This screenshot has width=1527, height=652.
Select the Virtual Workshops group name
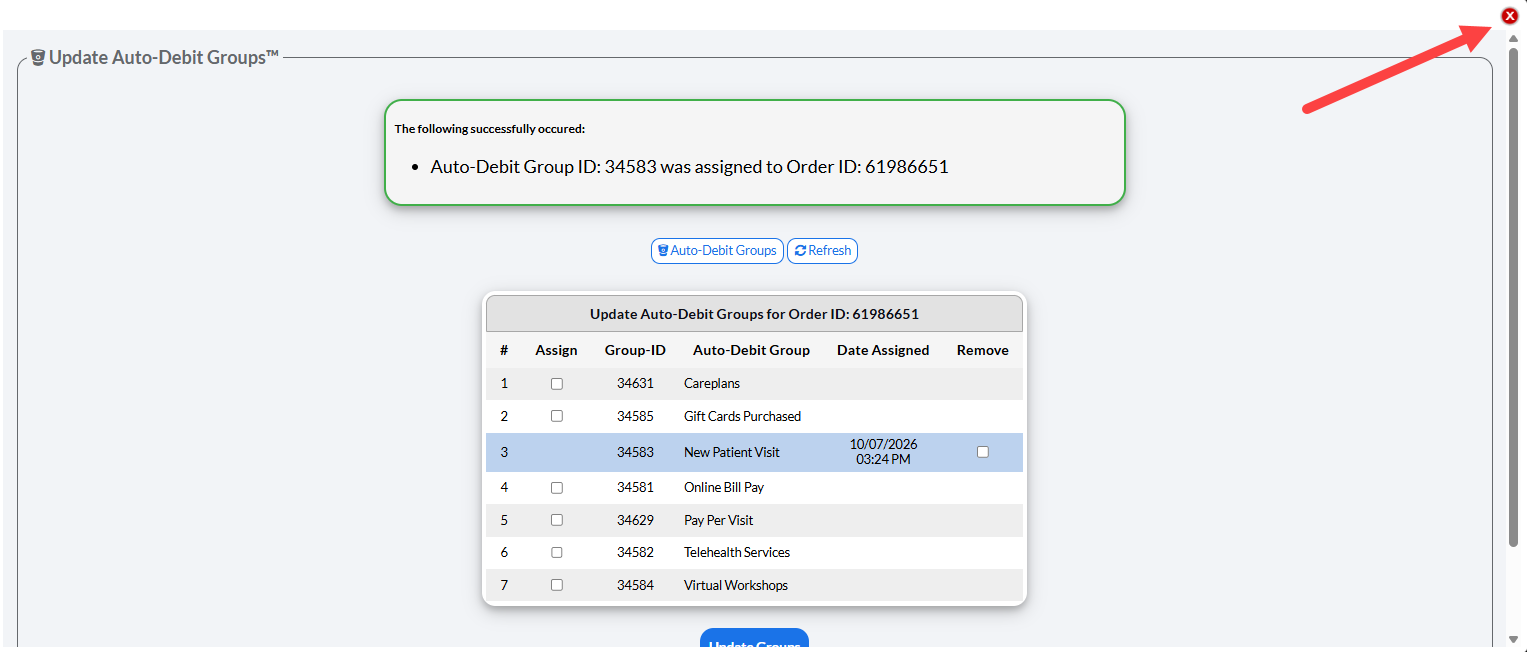[x=736, y=585]
